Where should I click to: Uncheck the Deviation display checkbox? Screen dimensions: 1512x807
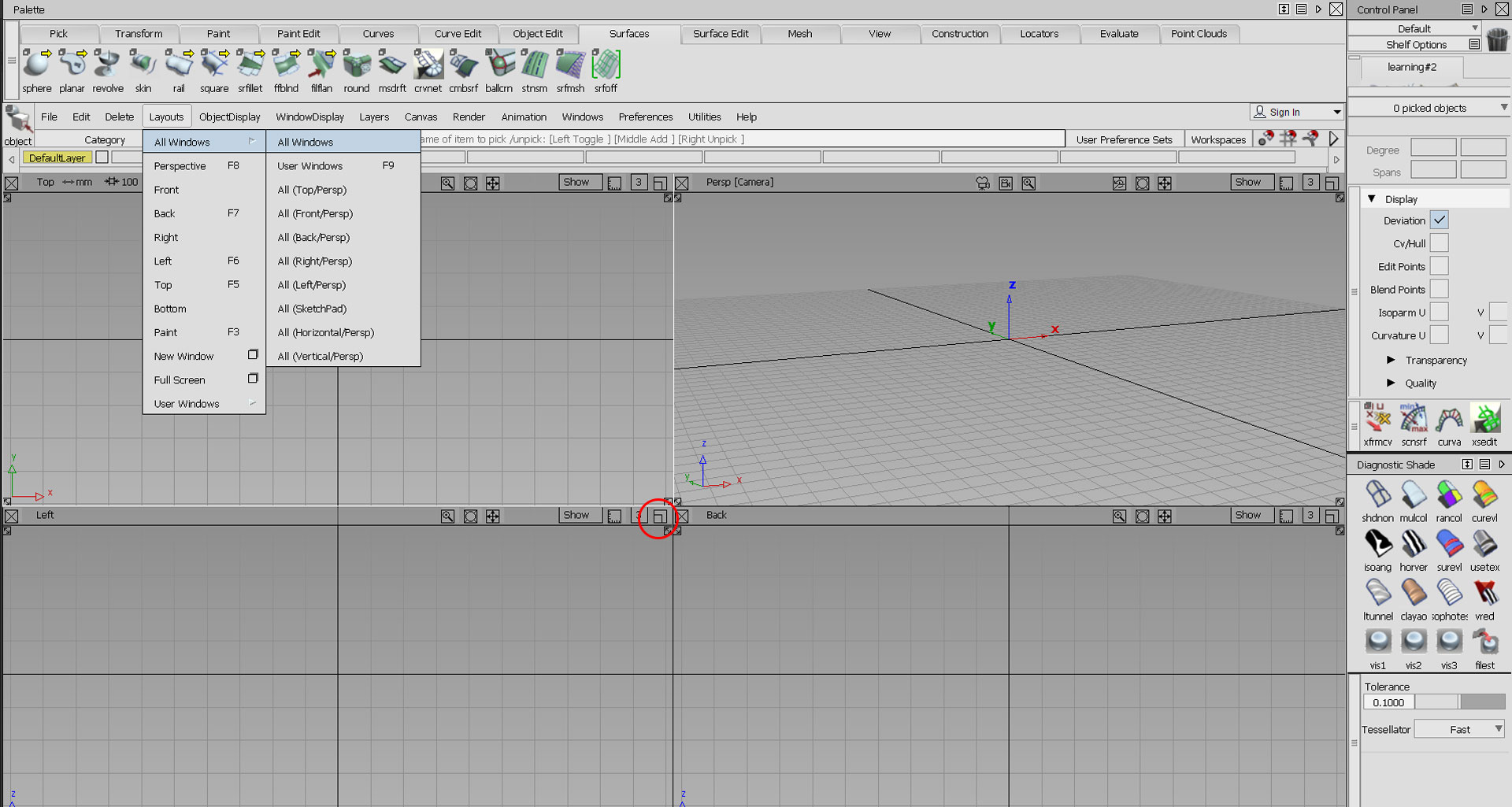click(1439, 220)
